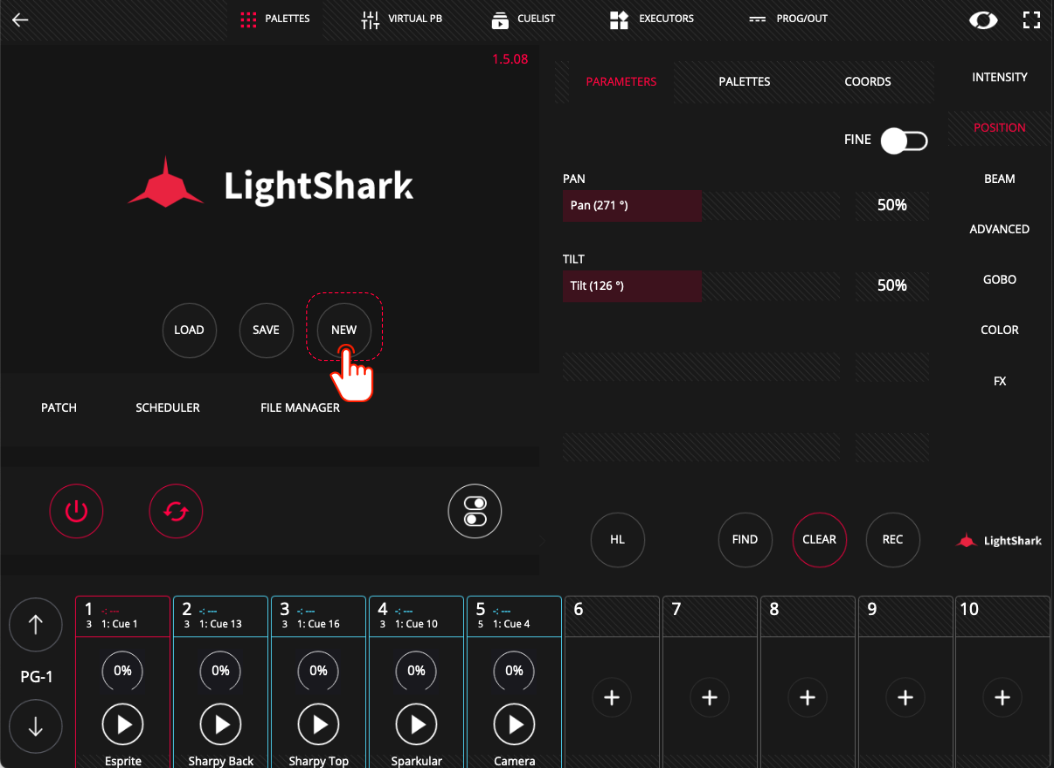Page down with the arrow below PG-1
Screen dimensions: 1054x768
(36, 726)
